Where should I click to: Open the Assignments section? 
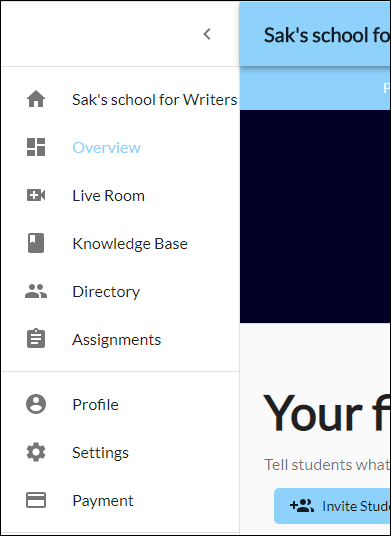[x=117, y=340]
